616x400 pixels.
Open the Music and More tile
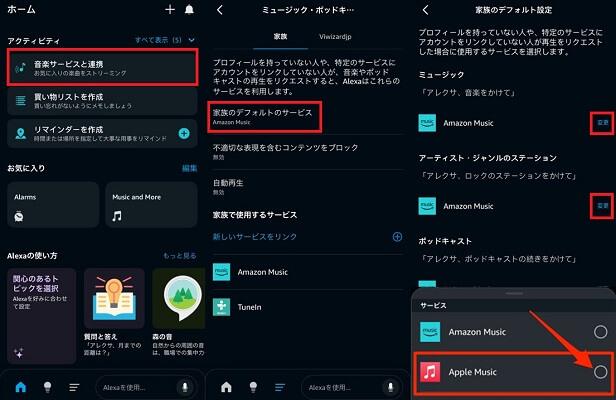click(151, 204)
